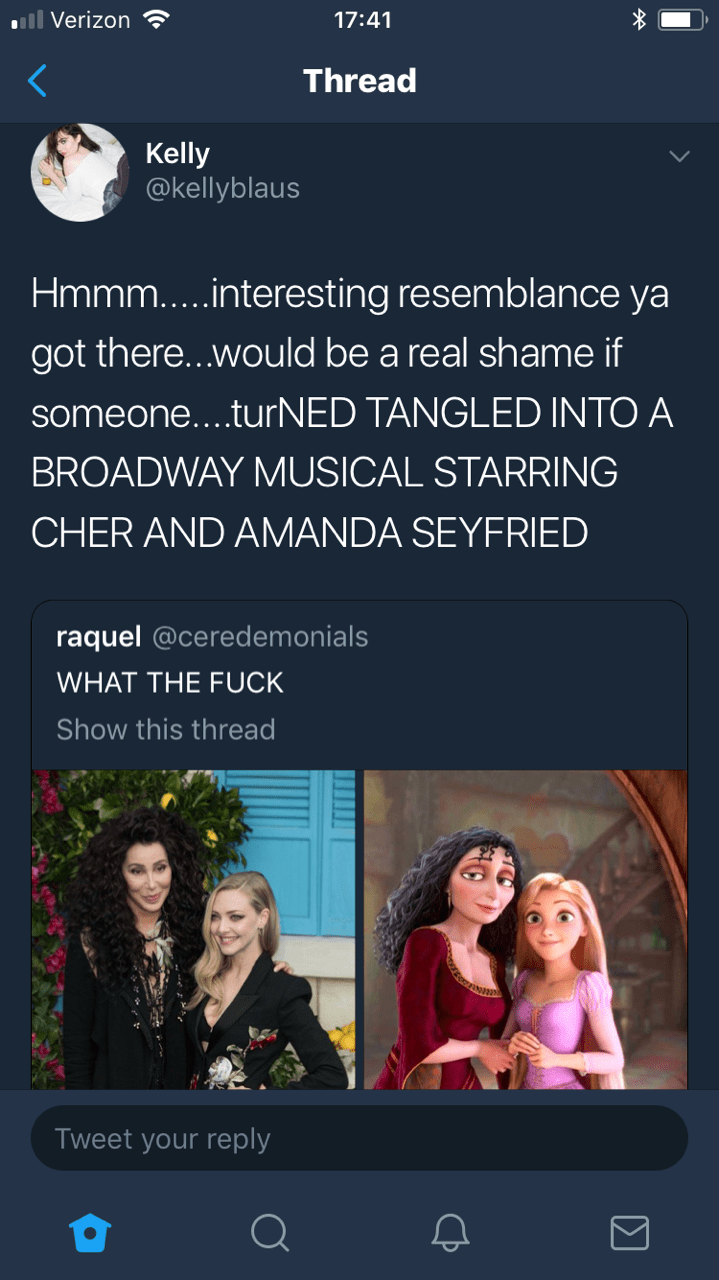Tap the Tweet your reply field

pyautogui.click(x=359, y=1138)
